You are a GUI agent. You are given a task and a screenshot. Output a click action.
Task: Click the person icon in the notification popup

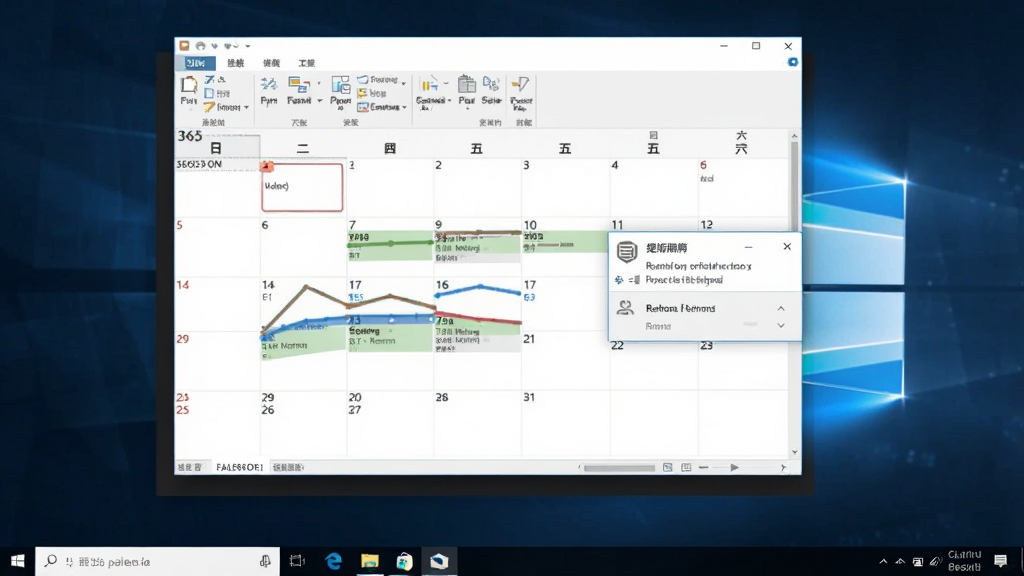coord(625,308)
